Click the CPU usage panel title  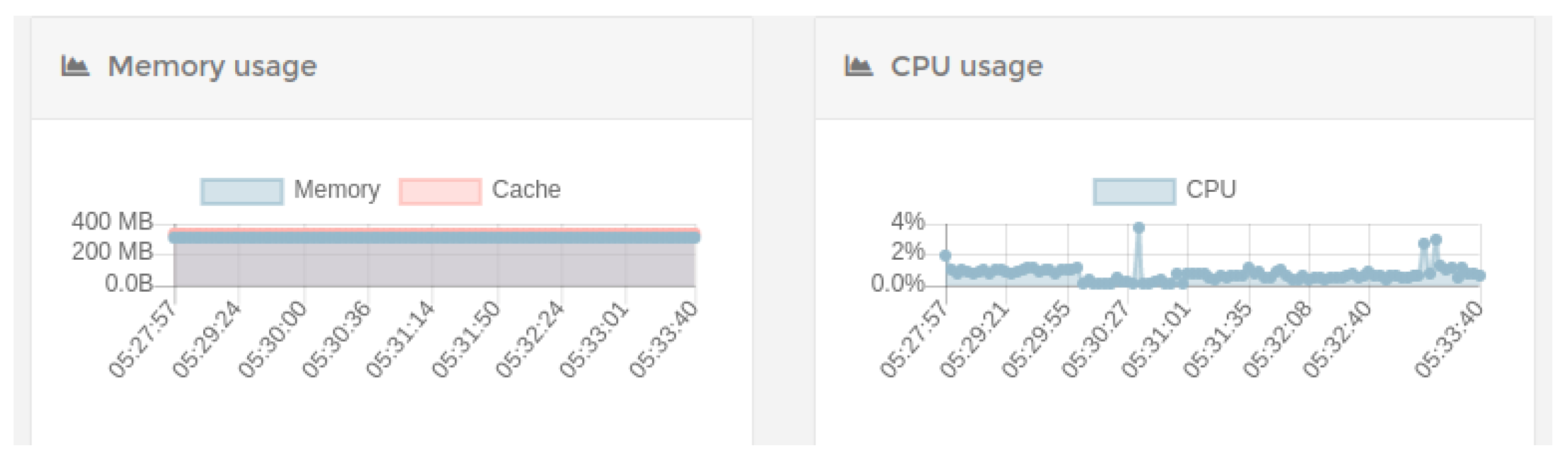click(x=966, y=66)
